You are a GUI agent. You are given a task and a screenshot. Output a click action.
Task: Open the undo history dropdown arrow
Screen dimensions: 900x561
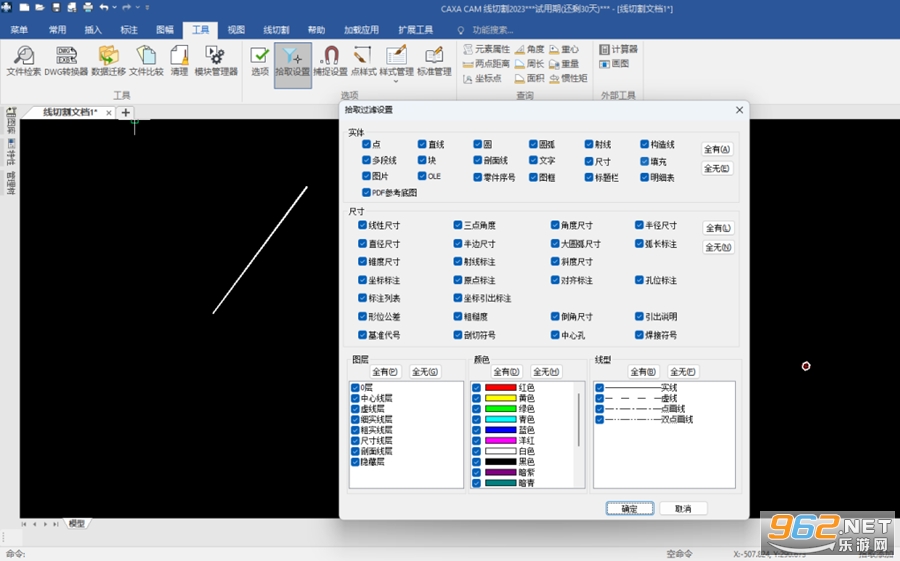(114, 7)
